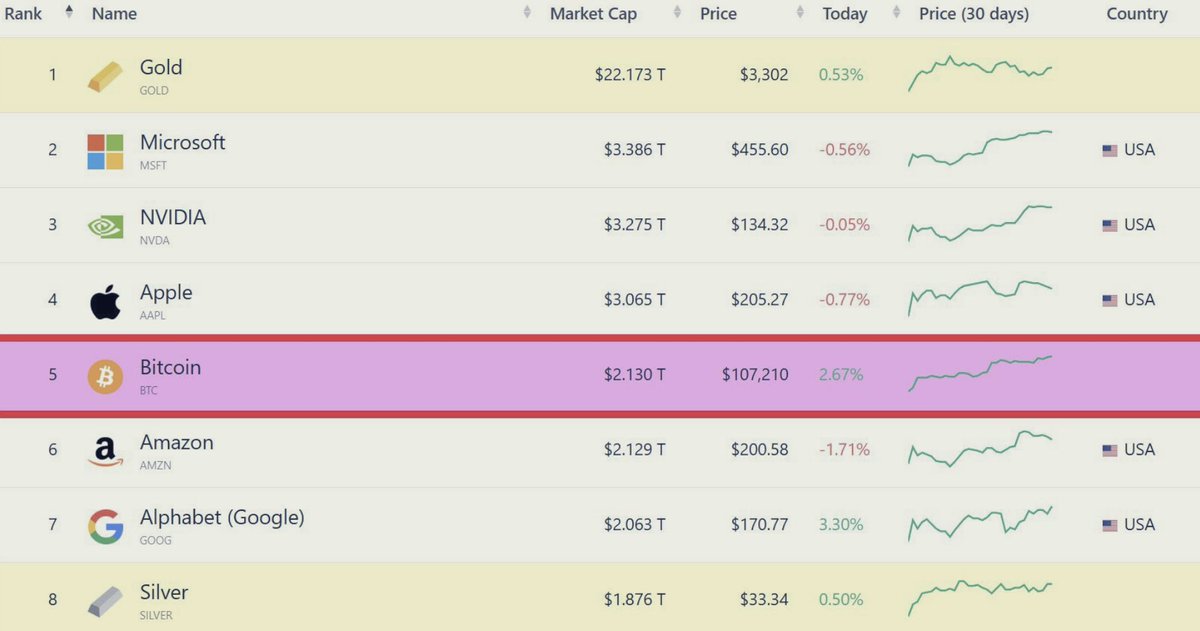
Task: Click the NVDA ticker symbol
Action: [x=154, y=240]
